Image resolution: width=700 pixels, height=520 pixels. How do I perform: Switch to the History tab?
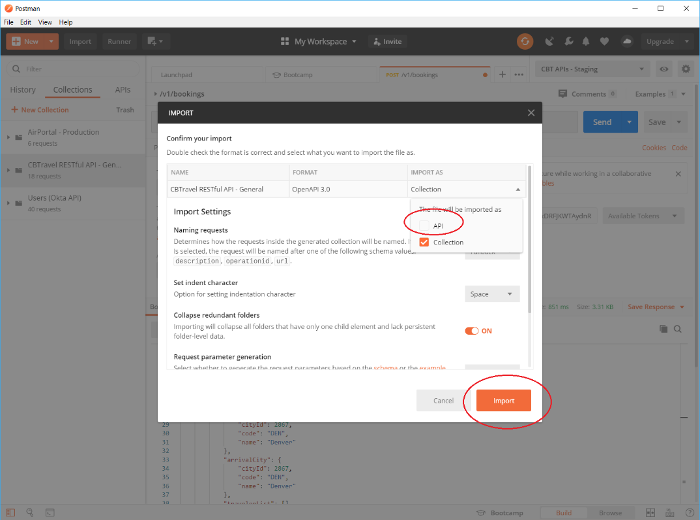pyautogui.click(x=23, y=90)
